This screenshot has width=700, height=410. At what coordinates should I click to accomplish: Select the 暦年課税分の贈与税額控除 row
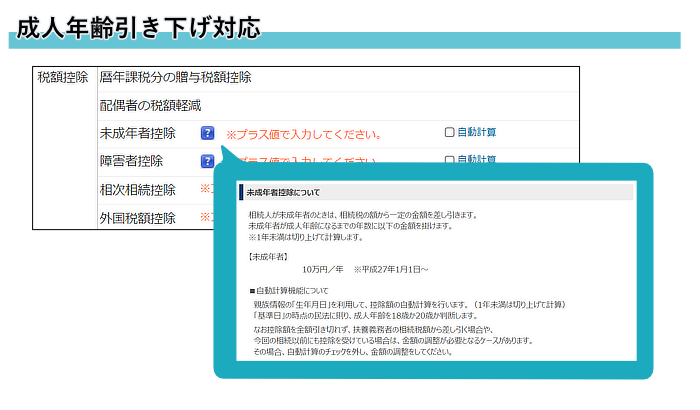pyautogui.click(x=175, y=77)
